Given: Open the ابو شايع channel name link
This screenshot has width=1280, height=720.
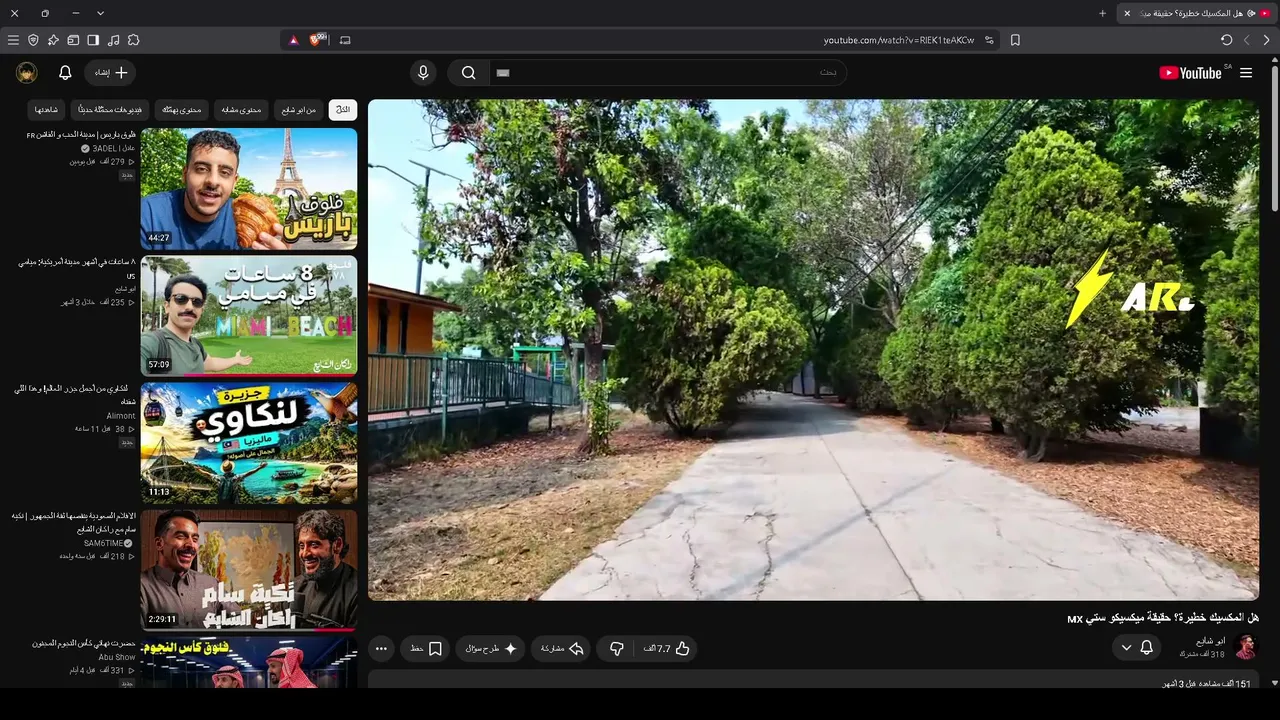Looking at the screenshot, I should click(1211, 641).
